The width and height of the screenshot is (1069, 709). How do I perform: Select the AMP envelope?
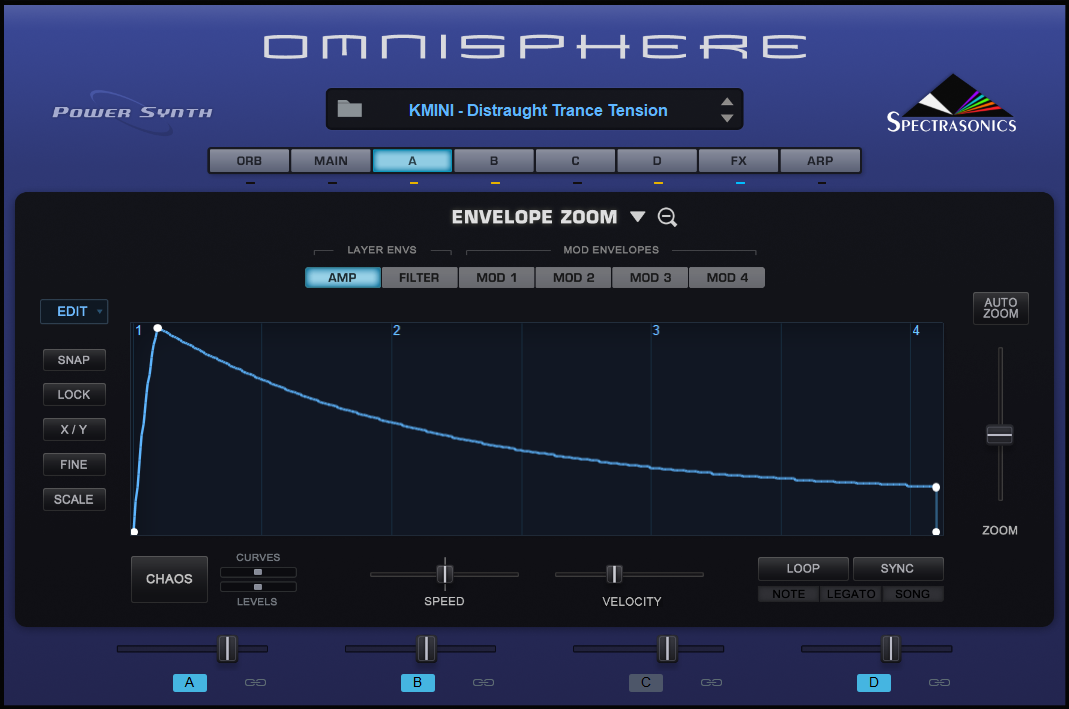pyautogui.click(x=342, y=277)
